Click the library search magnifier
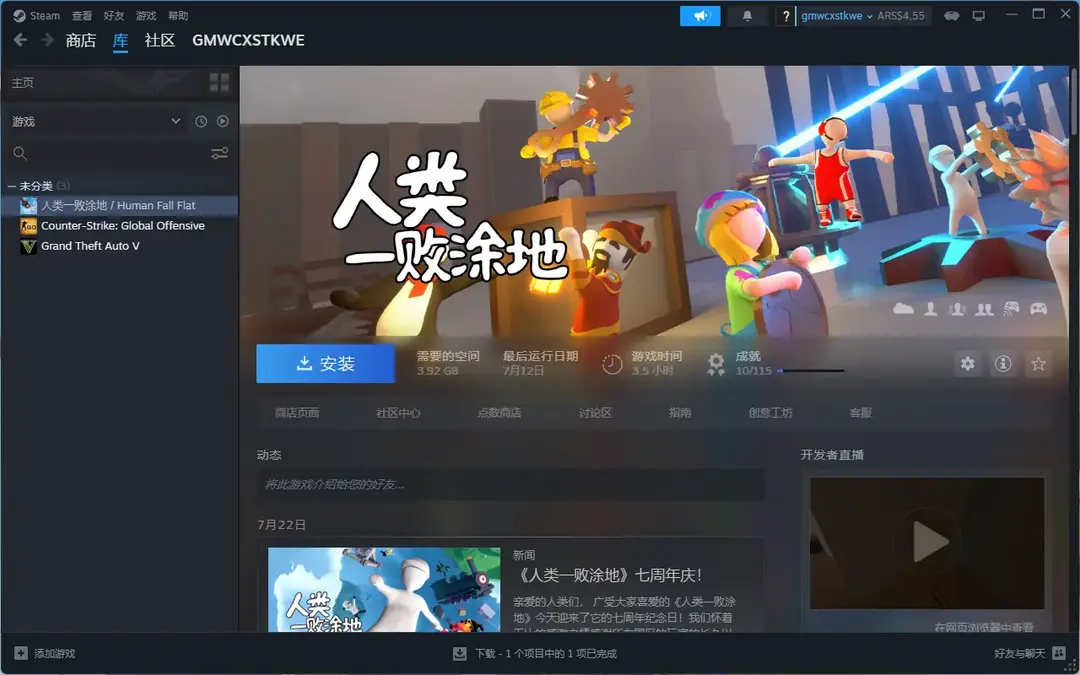 point(20,153)
